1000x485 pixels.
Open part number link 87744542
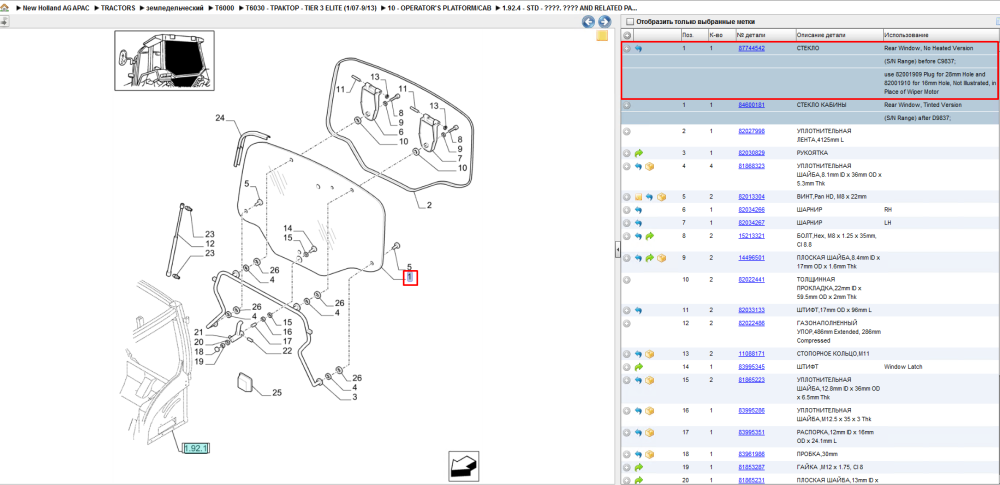[751, 48]
